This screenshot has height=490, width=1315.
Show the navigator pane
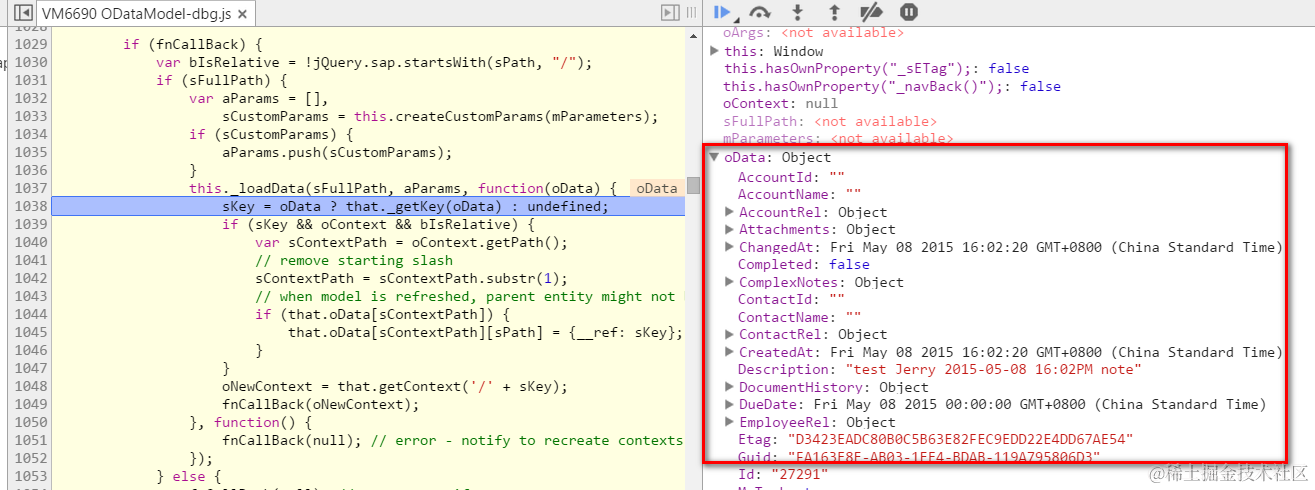(22, 13)
